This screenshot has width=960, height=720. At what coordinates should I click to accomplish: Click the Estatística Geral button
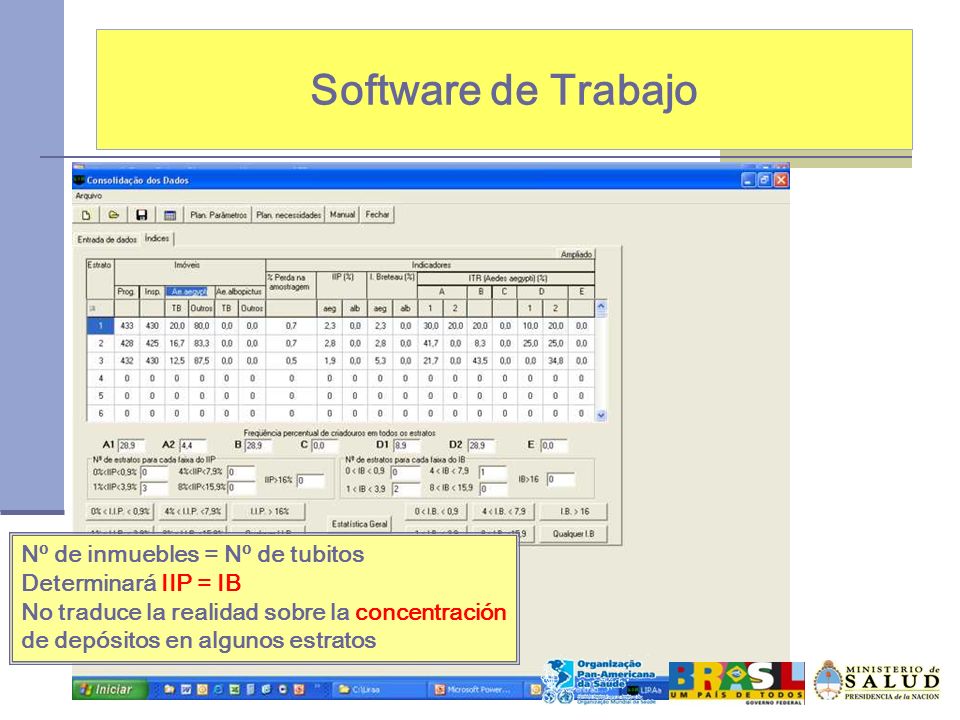pos(359,524)
